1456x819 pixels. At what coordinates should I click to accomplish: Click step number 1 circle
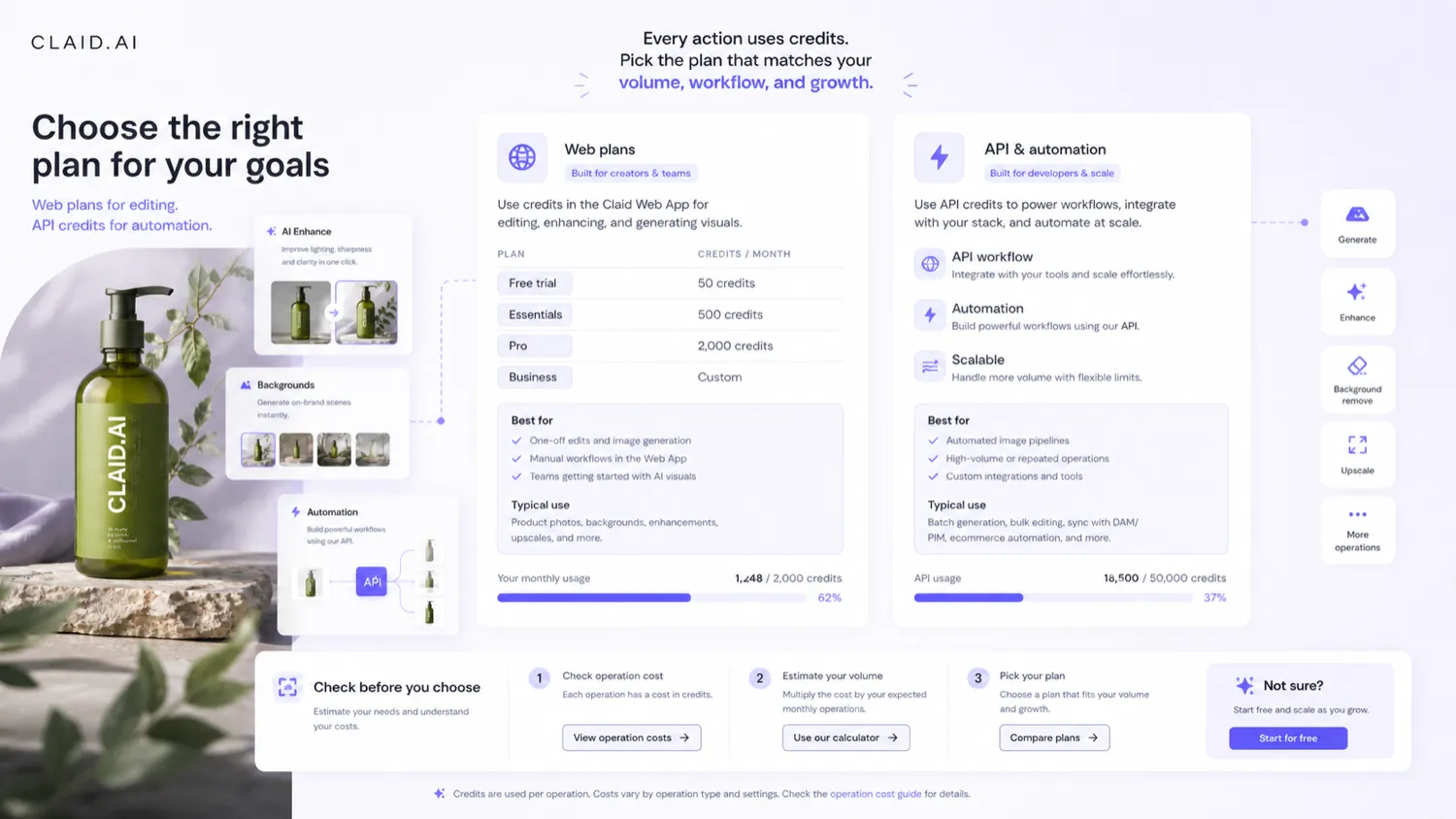540,678
